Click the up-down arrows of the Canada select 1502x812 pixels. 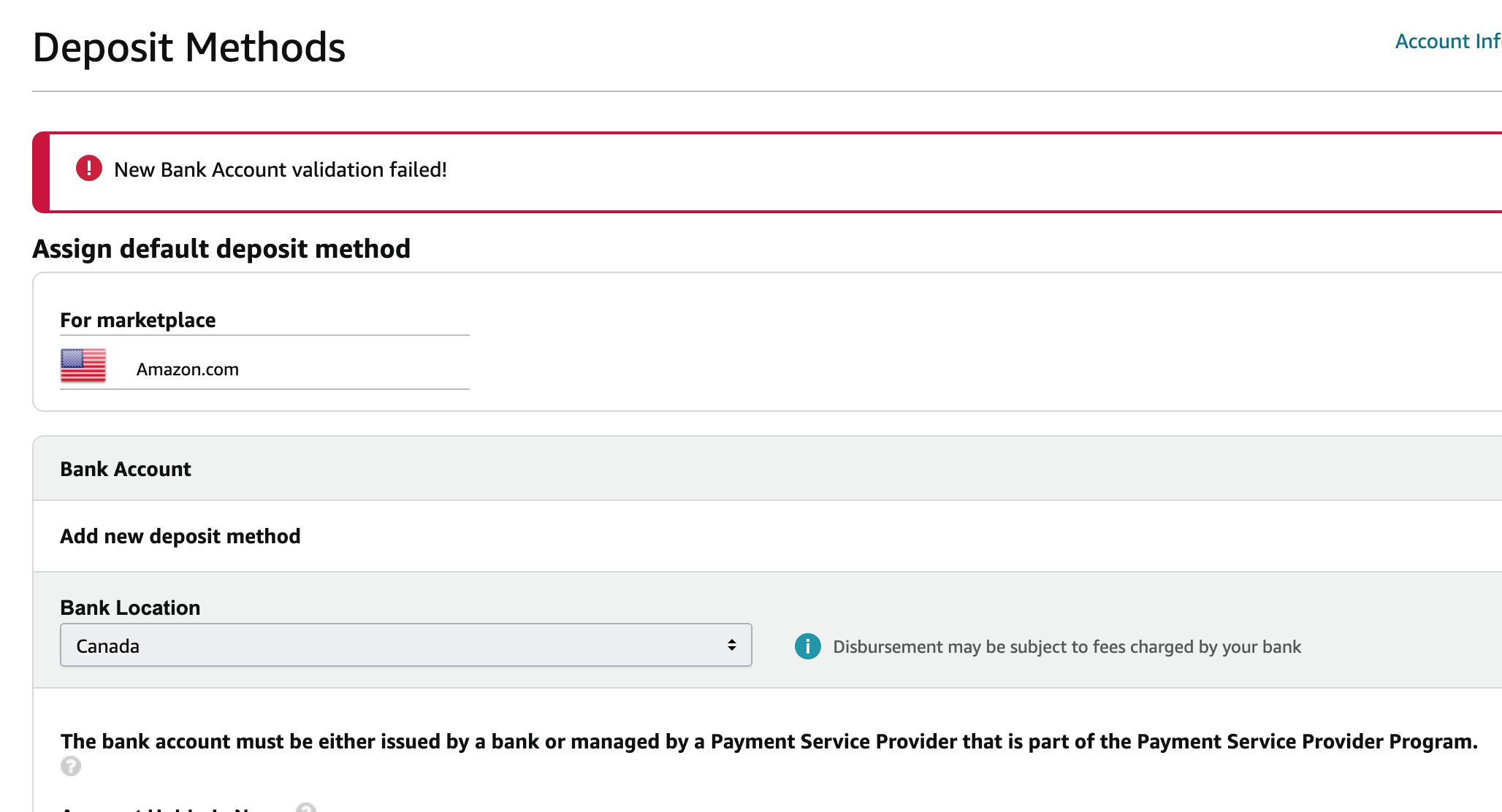[x=731, y=645]
